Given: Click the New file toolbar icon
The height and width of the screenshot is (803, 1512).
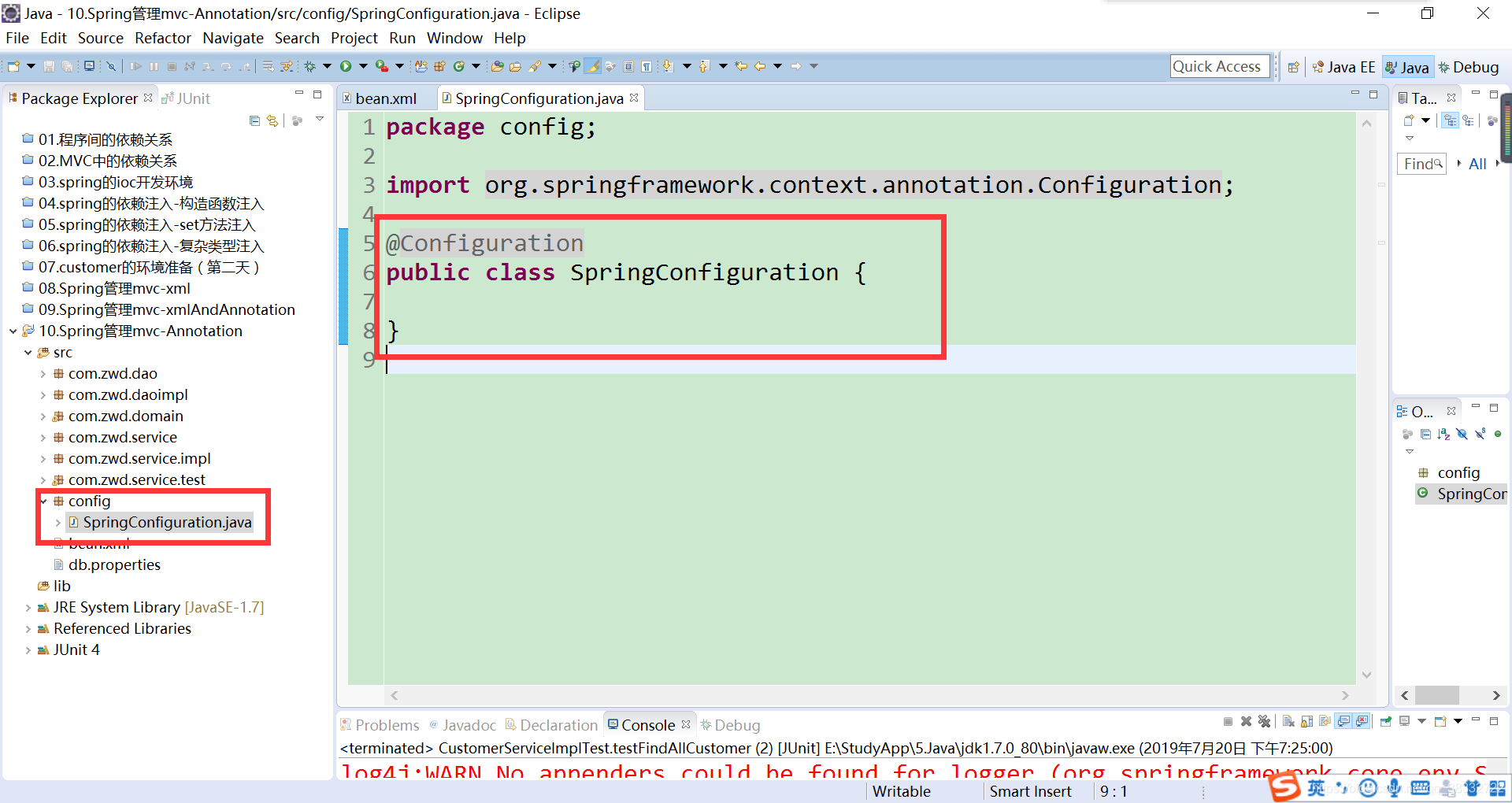Looking at the screenshot, I should 14,66.
